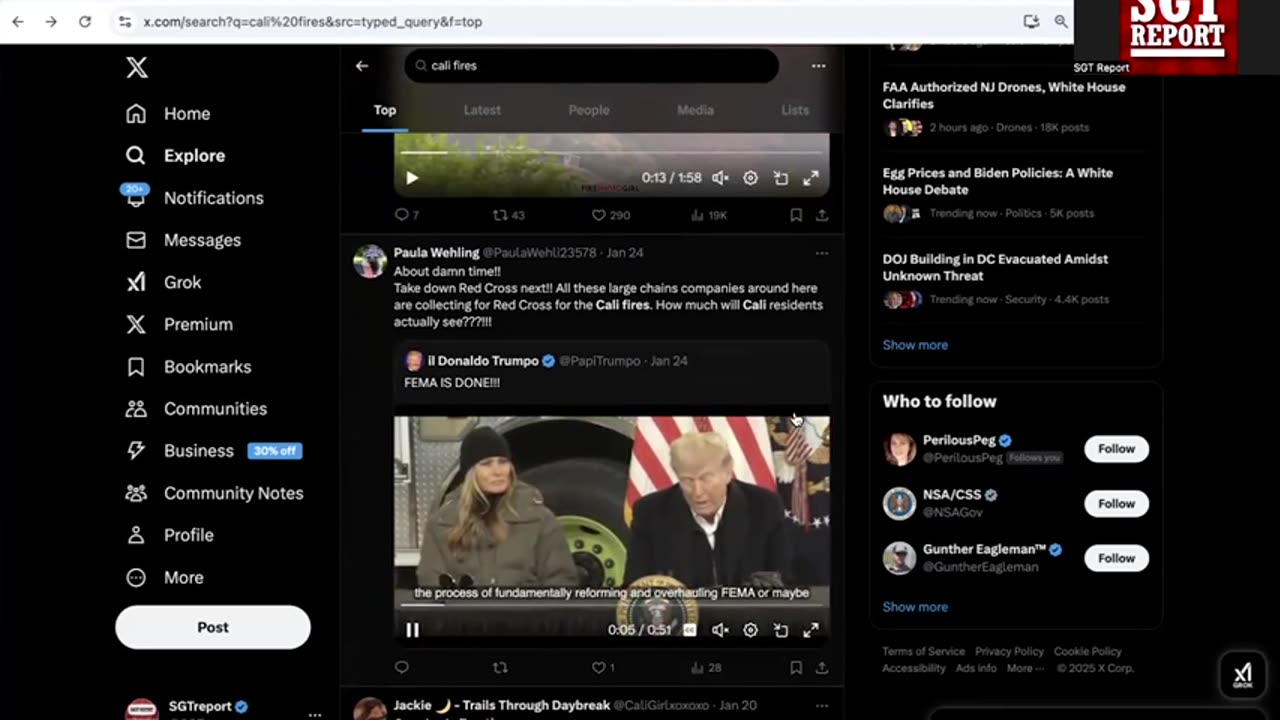Viewport: 1280px width, 720px height.
Task: Click the Post button
Action: point(213,627)
